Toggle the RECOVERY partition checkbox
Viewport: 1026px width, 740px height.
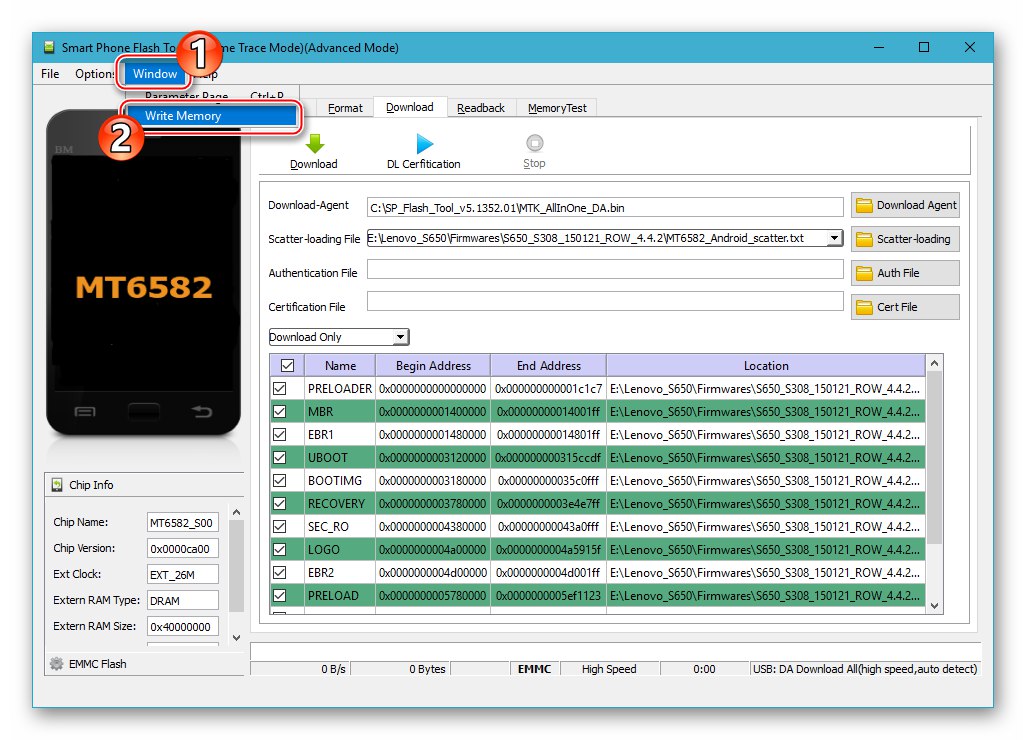coord(286,503)
